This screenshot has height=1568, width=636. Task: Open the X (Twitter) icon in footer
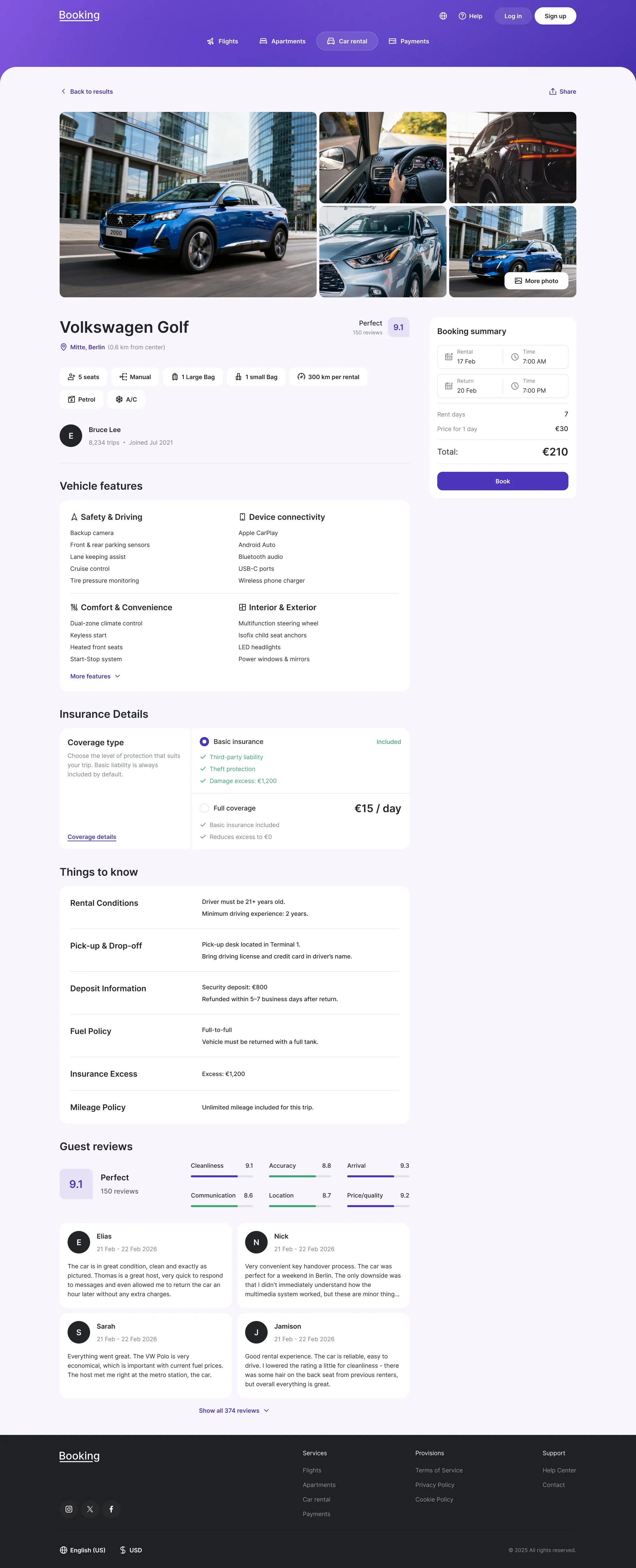point(90,1509)
